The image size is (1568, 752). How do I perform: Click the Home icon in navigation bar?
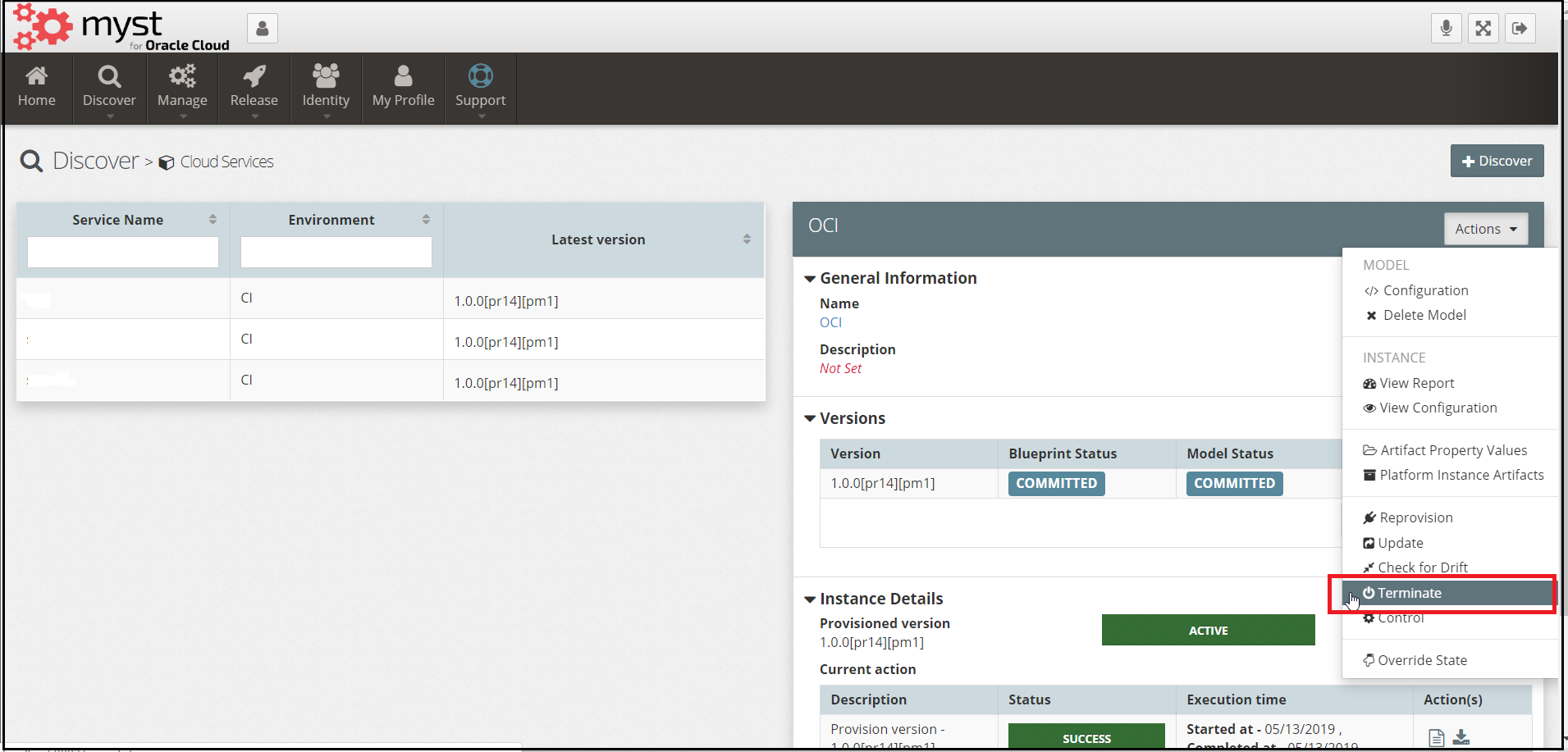(37, 87)
